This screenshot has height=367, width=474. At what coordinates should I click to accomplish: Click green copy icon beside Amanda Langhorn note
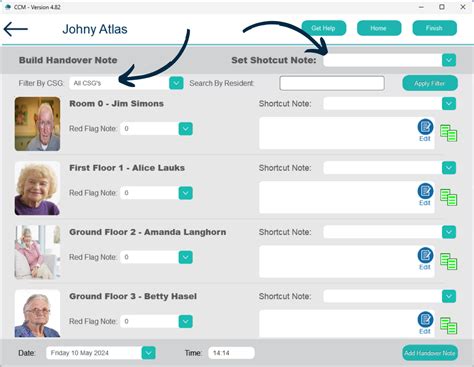coord(448,262)
